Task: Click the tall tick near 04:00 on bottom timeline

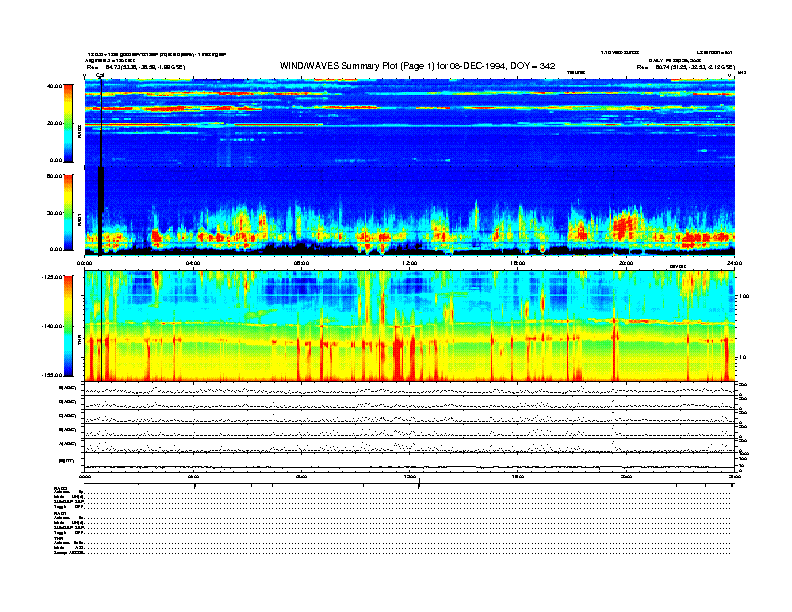Action: [195, 485]
